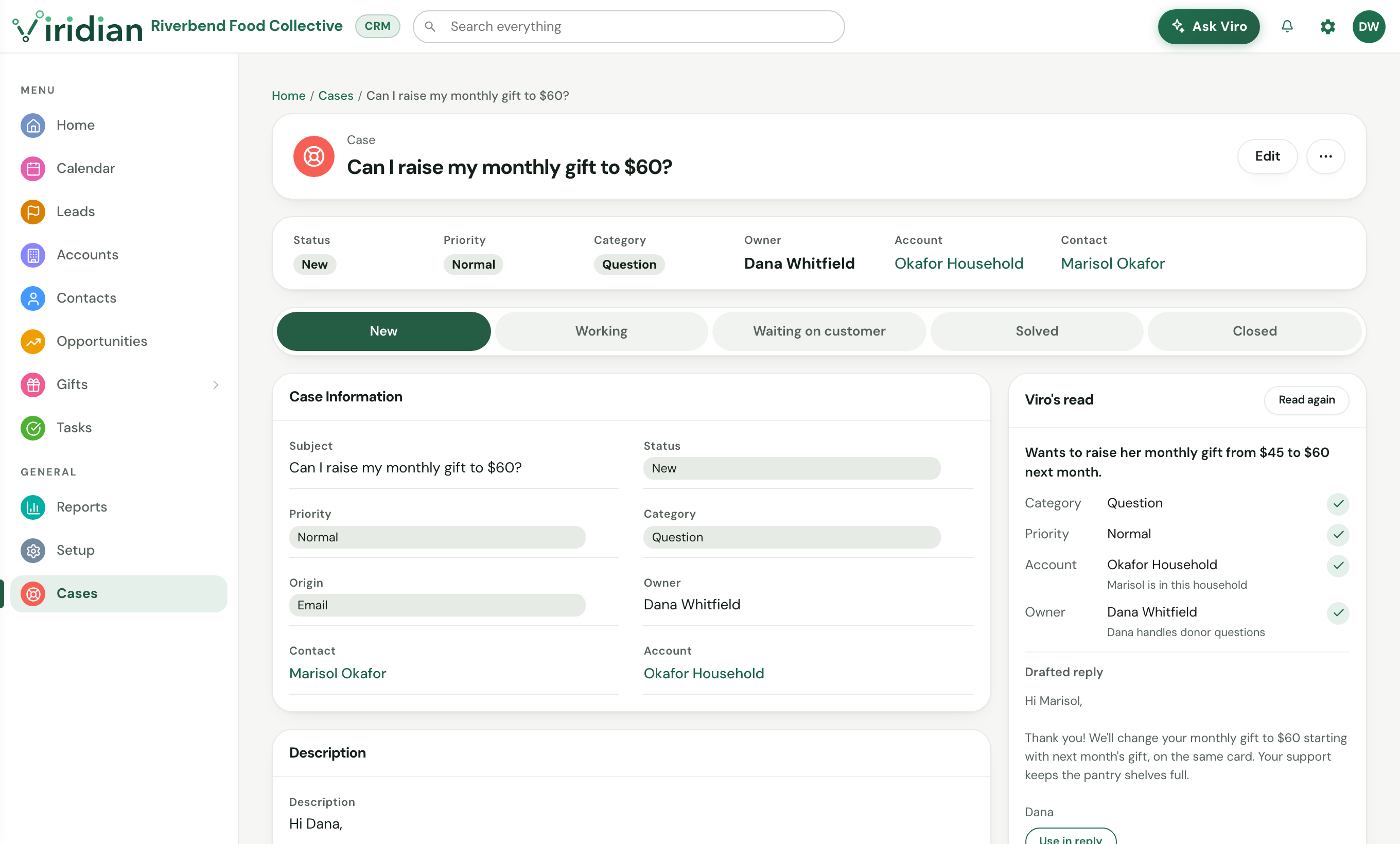1400x844 pixels.
Task: Set case stage to Closed
Action: (1254, 331)
